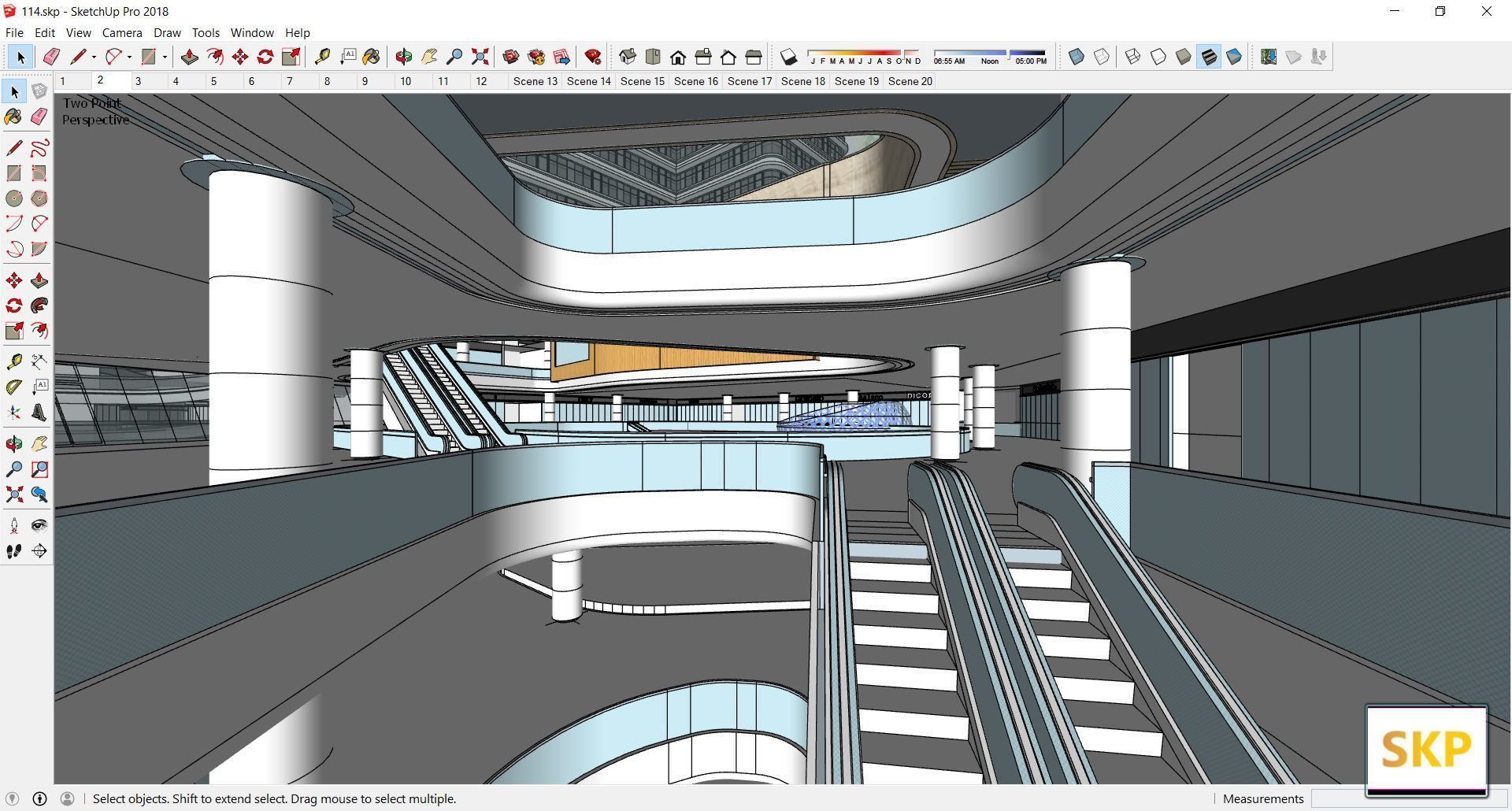Screen dimensions: 1512x811
Task: Click the Add Location geo icon
Action: point(1269,57)
